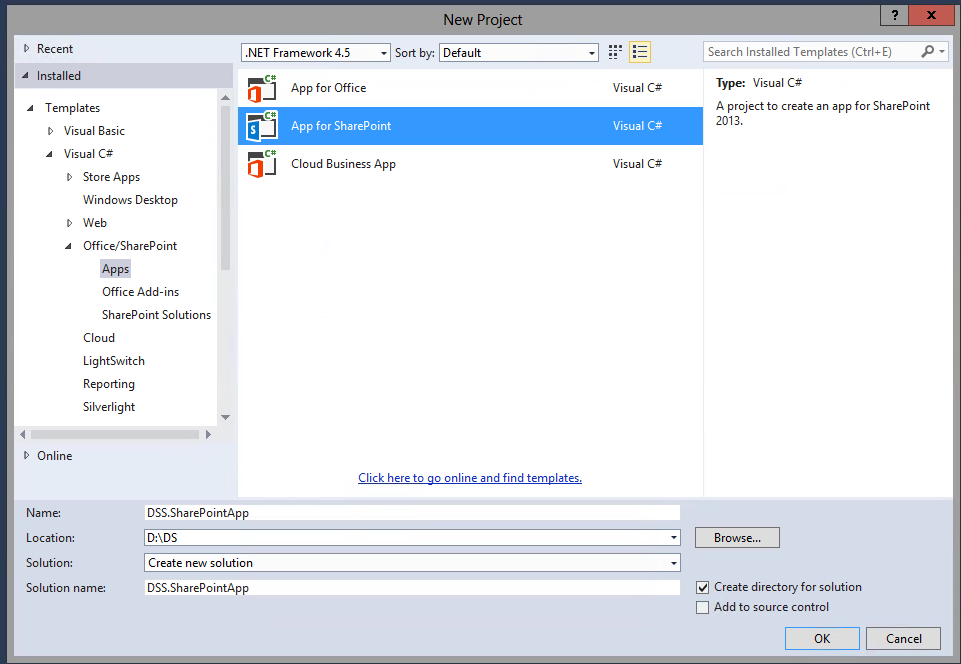Click the OK button
Image resolution: width=961 pixels, height=664 pixels.
(x=822, y=638)
